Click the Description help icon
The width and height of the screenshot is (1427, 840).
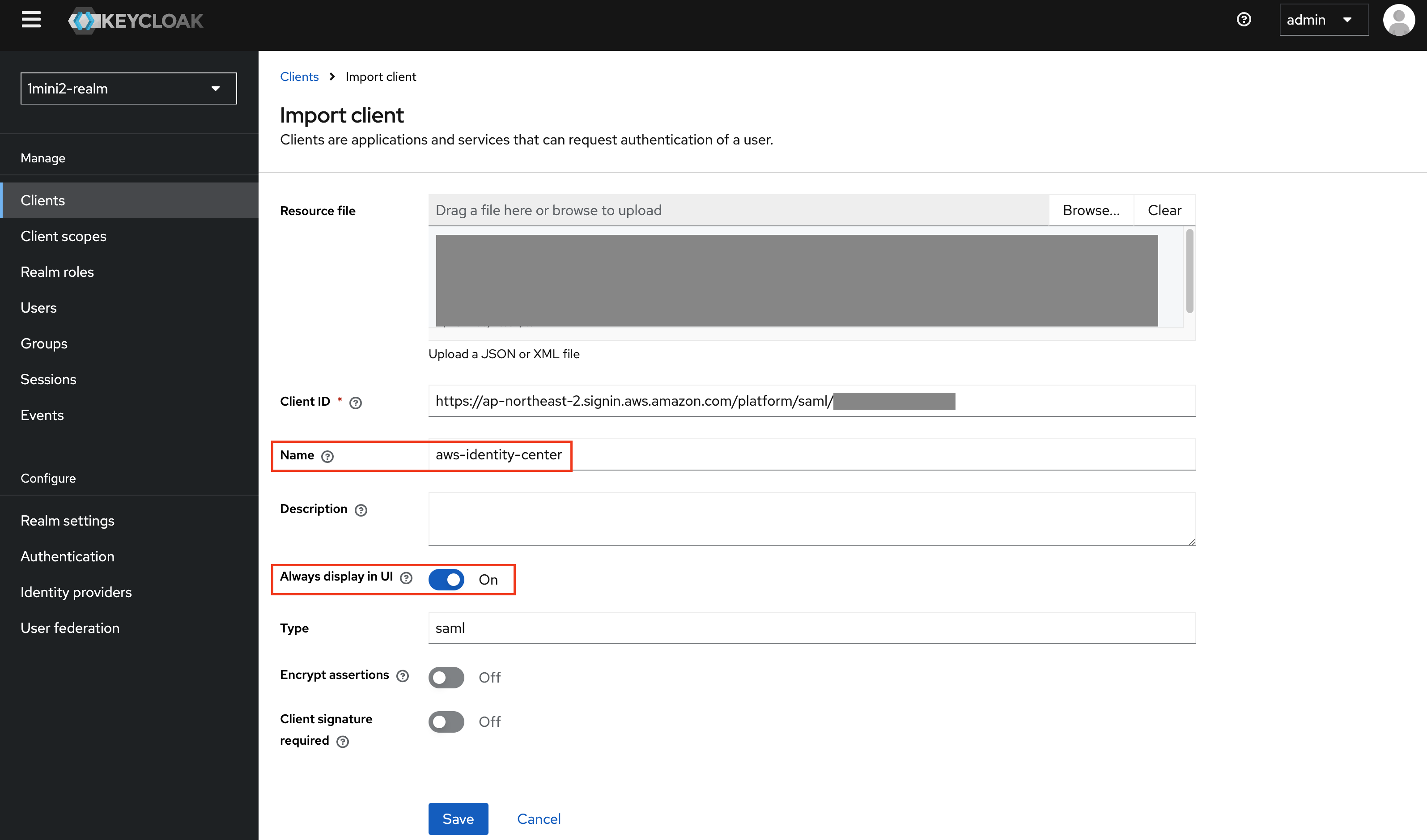coord(361,510)
